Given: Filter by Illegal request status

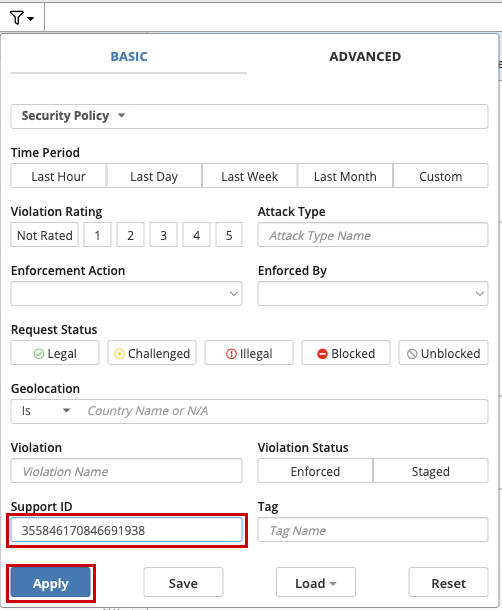Looking at the screenshot, I should pos(249,353).
